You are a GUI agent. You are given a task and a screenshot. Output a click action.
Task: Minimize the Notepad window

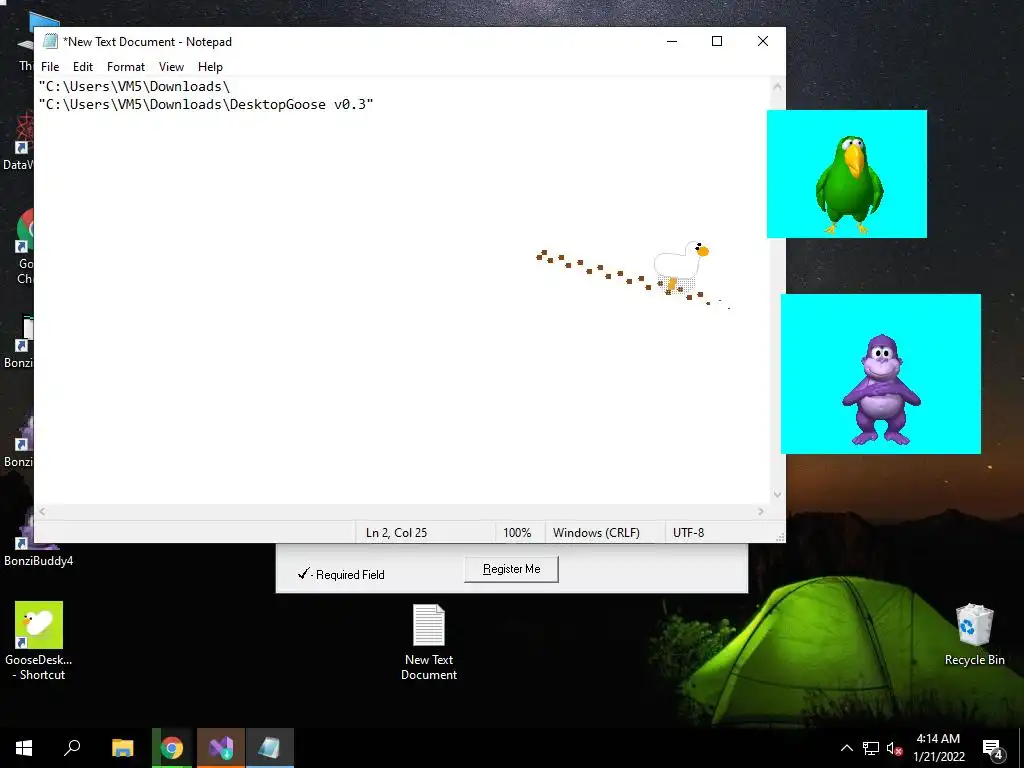click(x=671, y=41)
